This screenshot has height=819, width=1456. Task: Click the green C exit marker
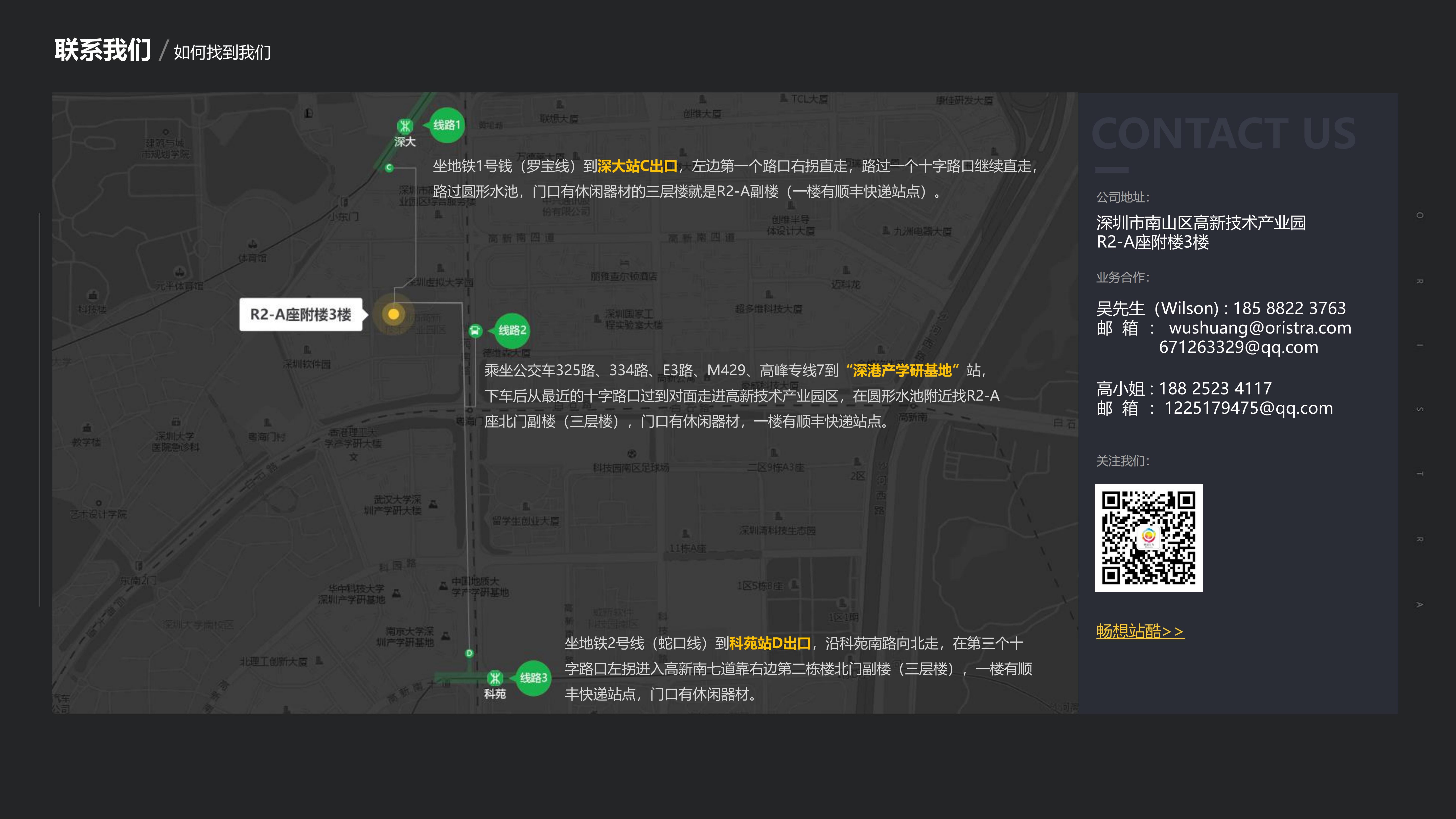[389, 167]
